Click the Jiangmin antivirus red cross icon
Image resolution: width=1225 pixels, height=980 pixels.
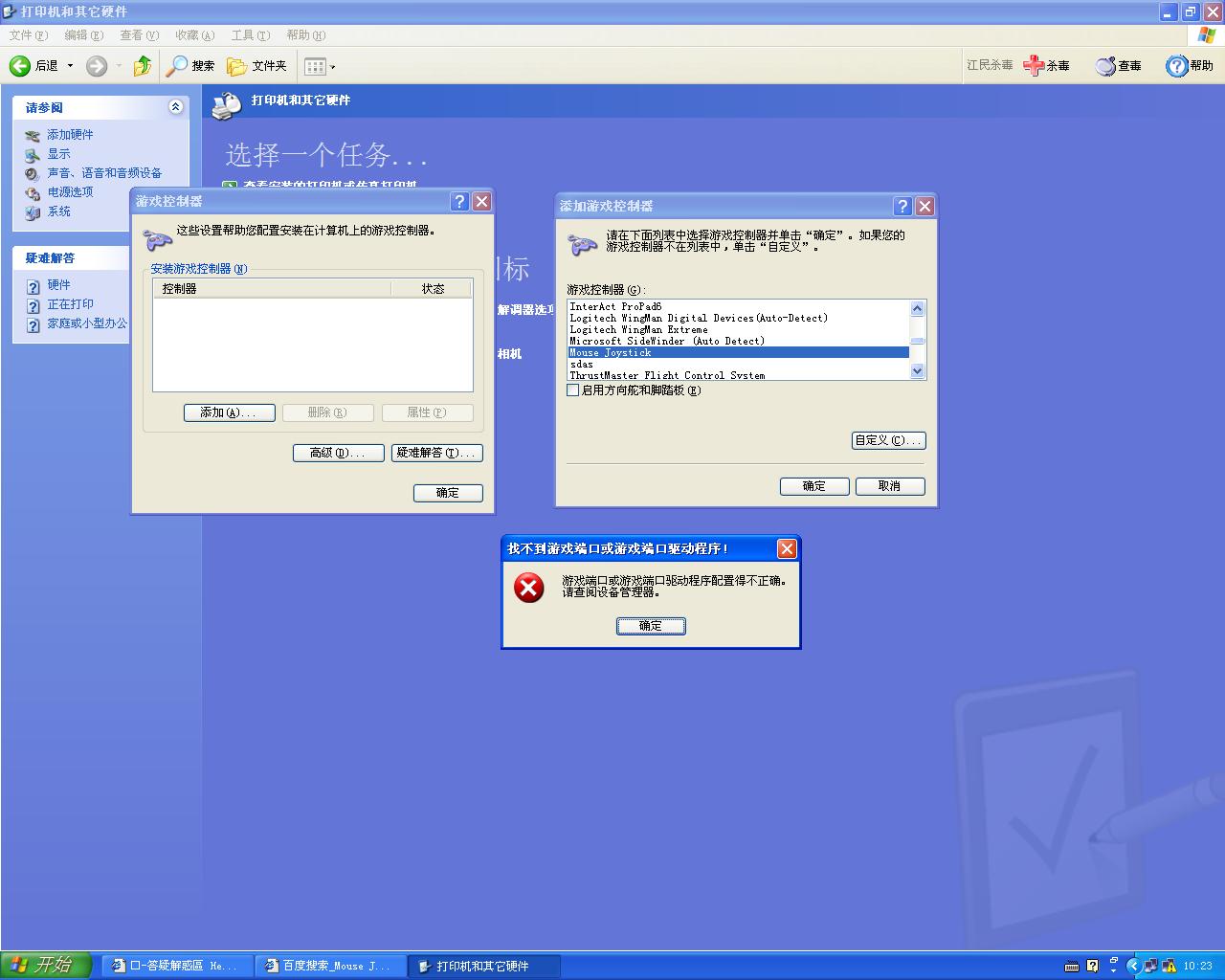coord(1034,66)
